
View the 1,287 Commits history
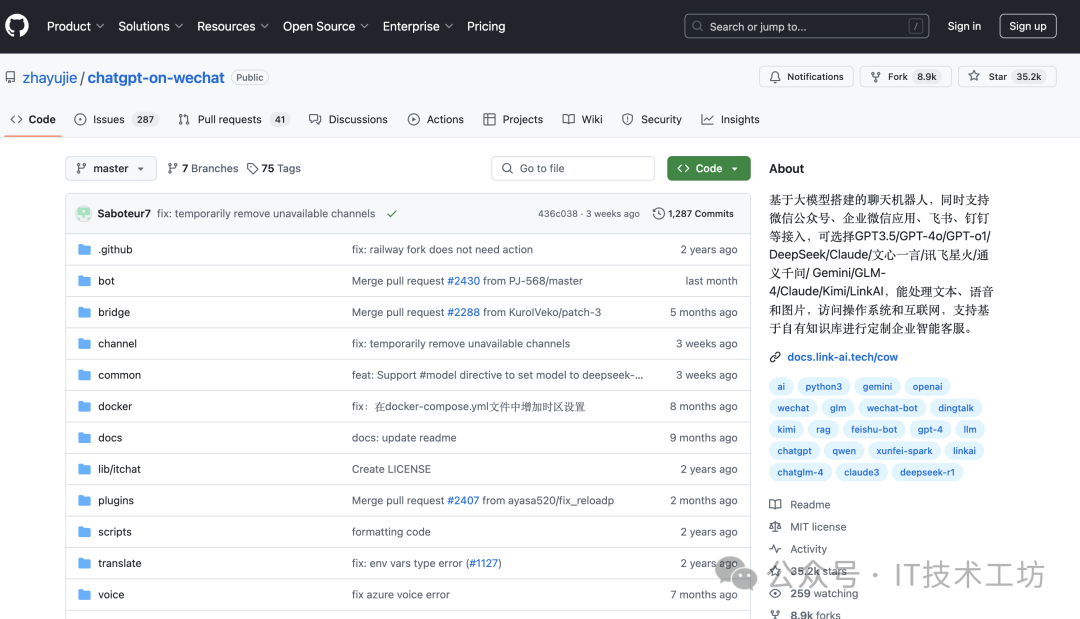693,214
